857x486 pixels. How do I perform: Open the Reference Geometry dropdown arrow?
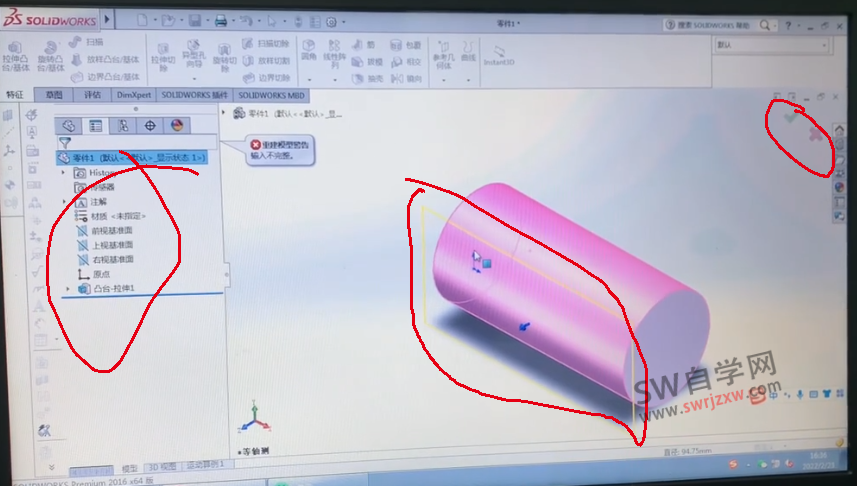click(x=443, y=80)
